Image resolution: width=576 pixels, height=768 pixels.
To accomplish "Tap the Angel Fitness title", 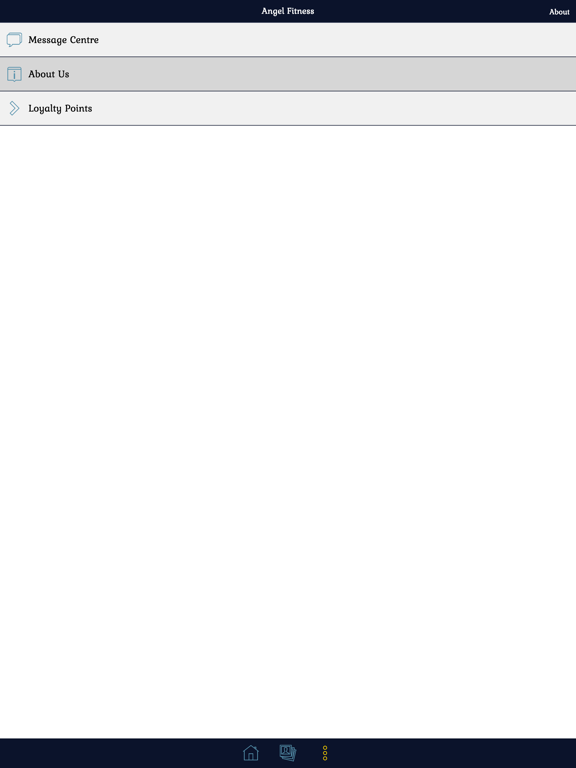I will point(288,11).
